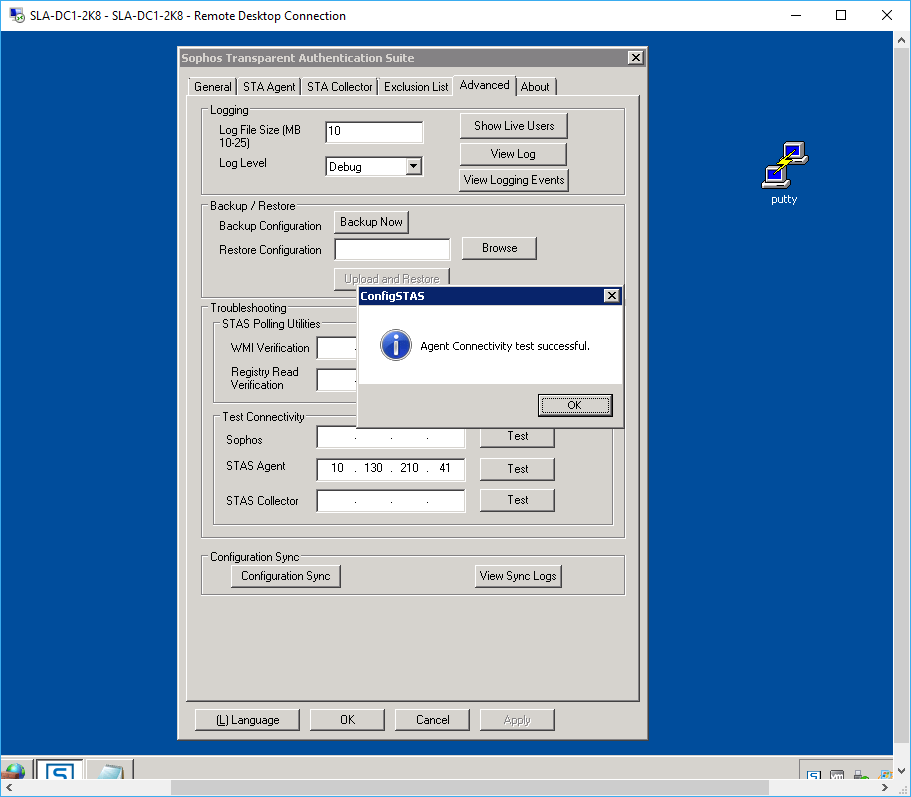Click the Registry Read Verification field
The image size is (911, 797).
click(337, 379)
